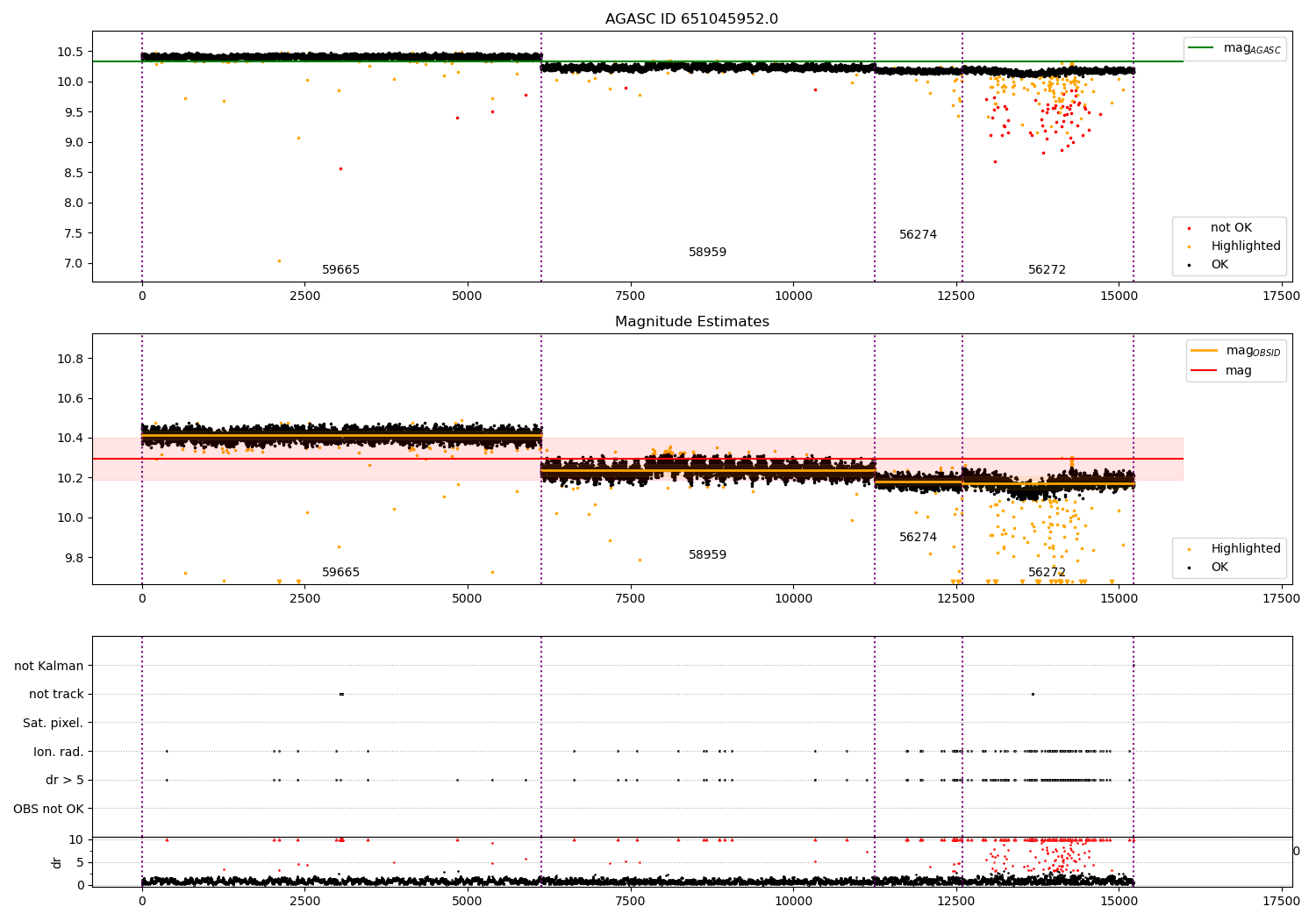Click the 'Magnitude Estimates' subplot title
1316x921 pixels.
[691, 322]
